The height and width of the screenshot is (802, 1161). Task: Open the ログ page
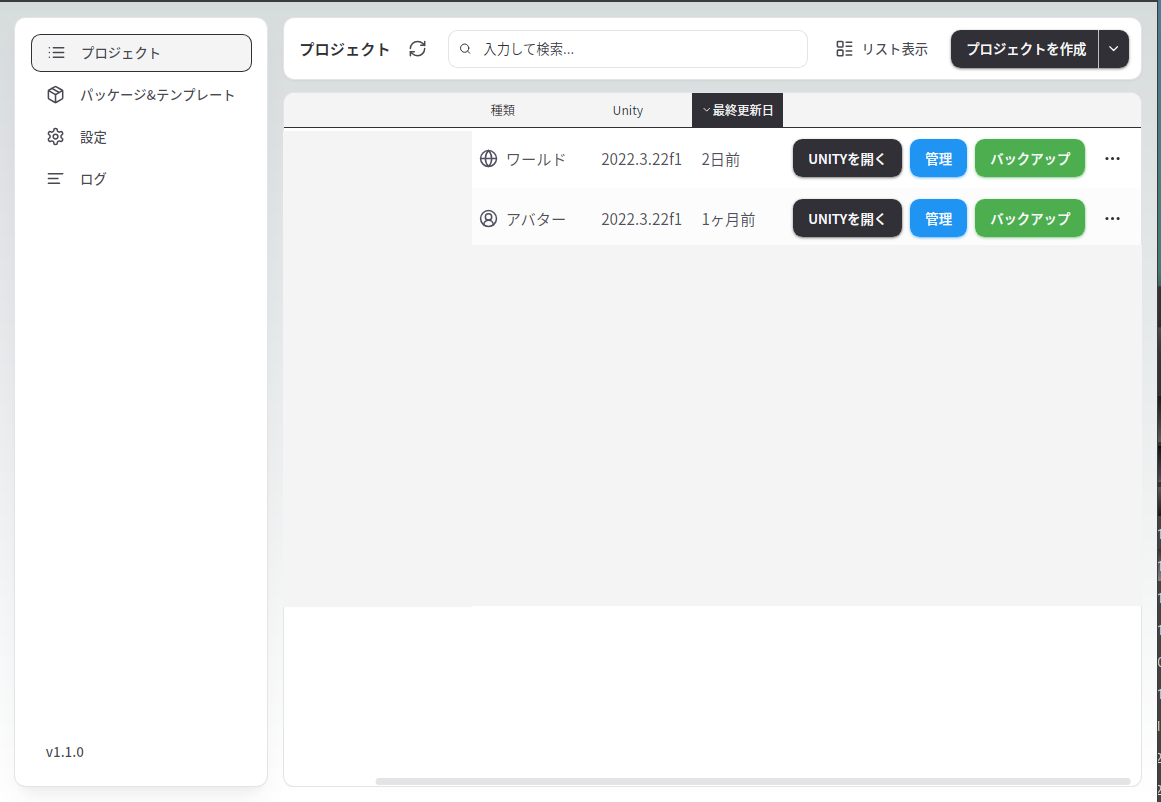[141, 178]
